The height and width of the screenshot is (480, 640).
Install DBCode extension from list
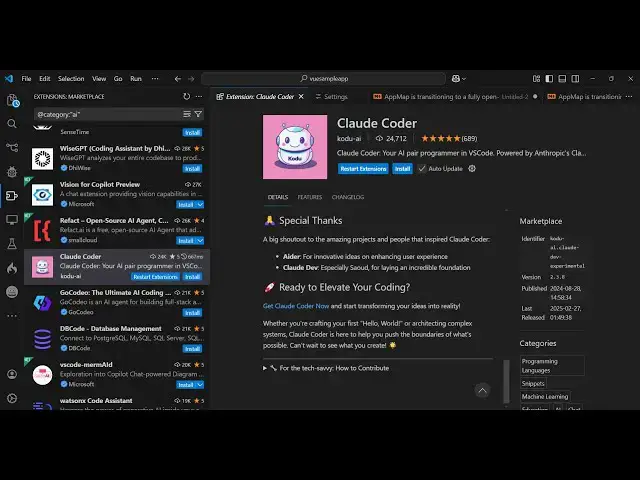(x=192, y=349)
